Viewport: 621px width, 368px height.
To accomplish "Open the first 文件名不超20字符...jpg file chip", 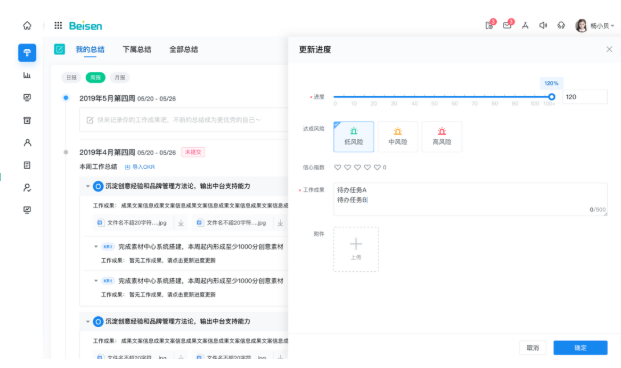I will (x=133, y=223).
